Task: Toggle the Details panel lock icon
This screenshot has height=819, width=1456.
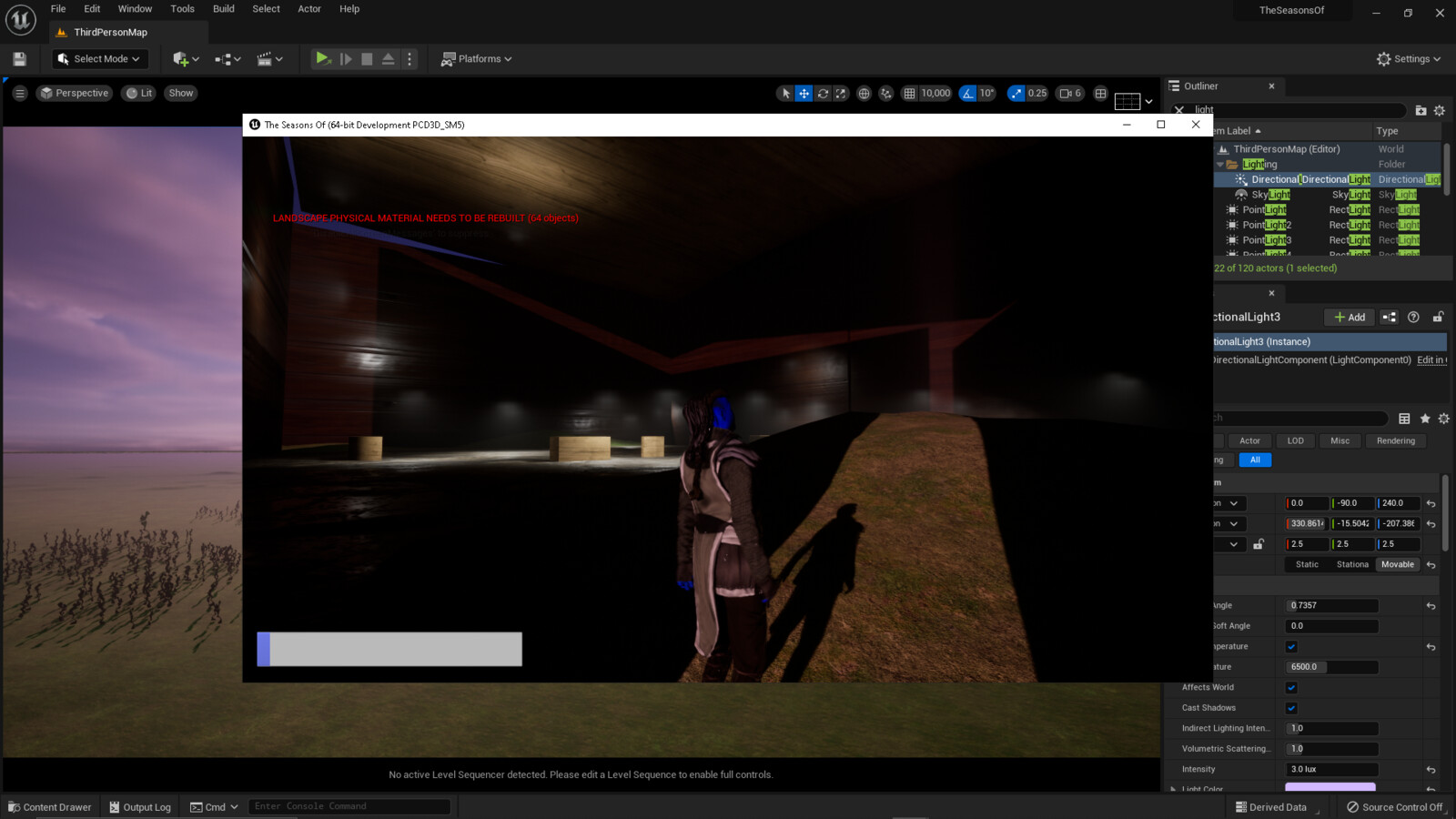Action: tap(1438, 317)
